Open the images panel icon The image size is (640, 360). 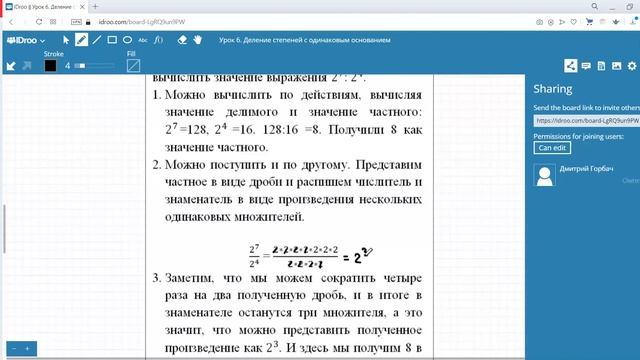coord(616,66)
